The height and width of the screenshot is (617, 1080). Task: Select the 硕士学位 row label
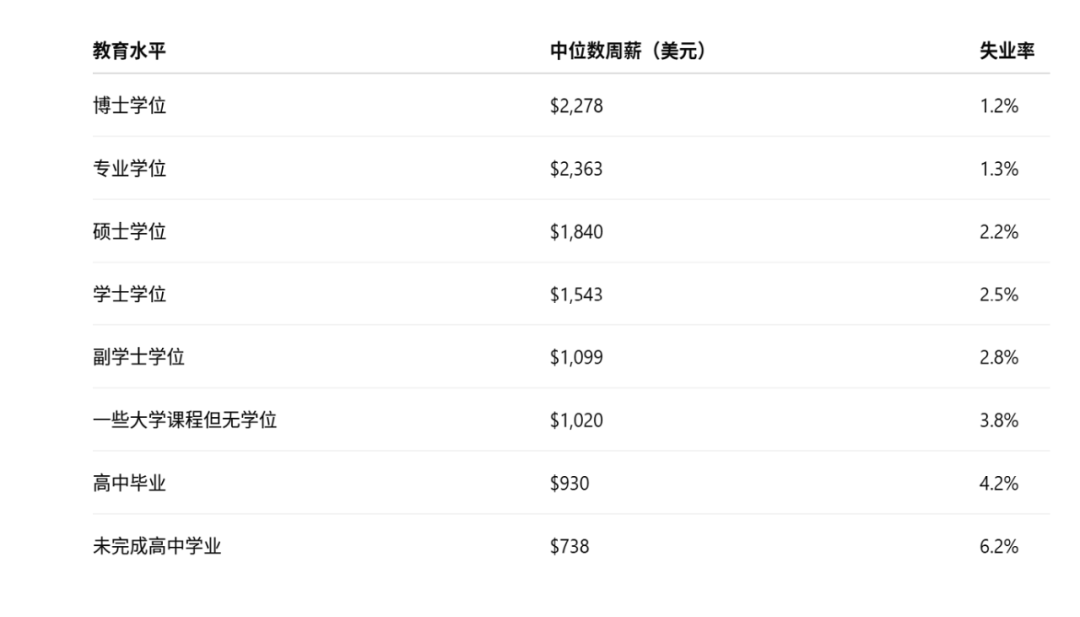(129, 231)
